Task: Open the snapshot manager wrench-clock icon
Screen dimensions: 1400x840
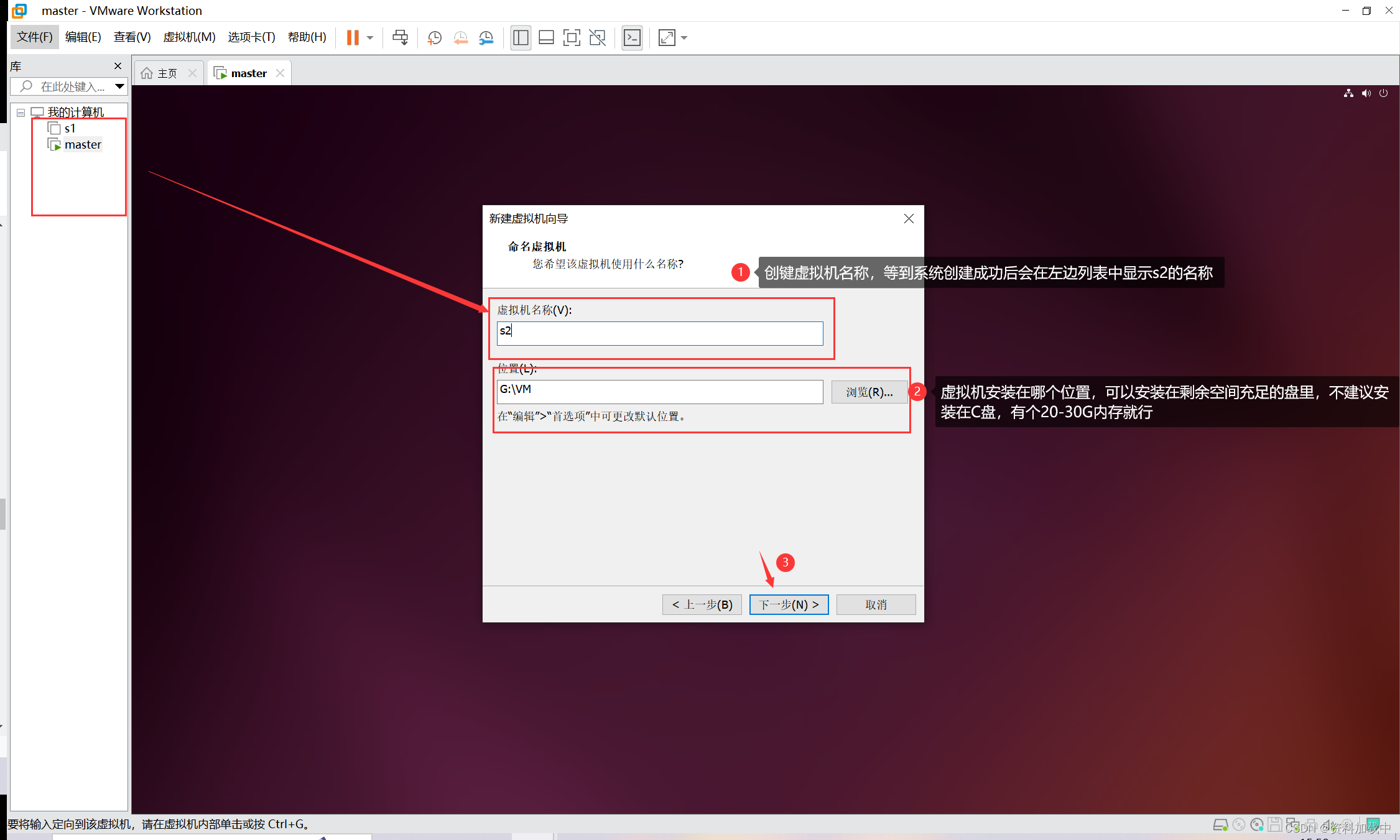Action: tap(486, 38)
